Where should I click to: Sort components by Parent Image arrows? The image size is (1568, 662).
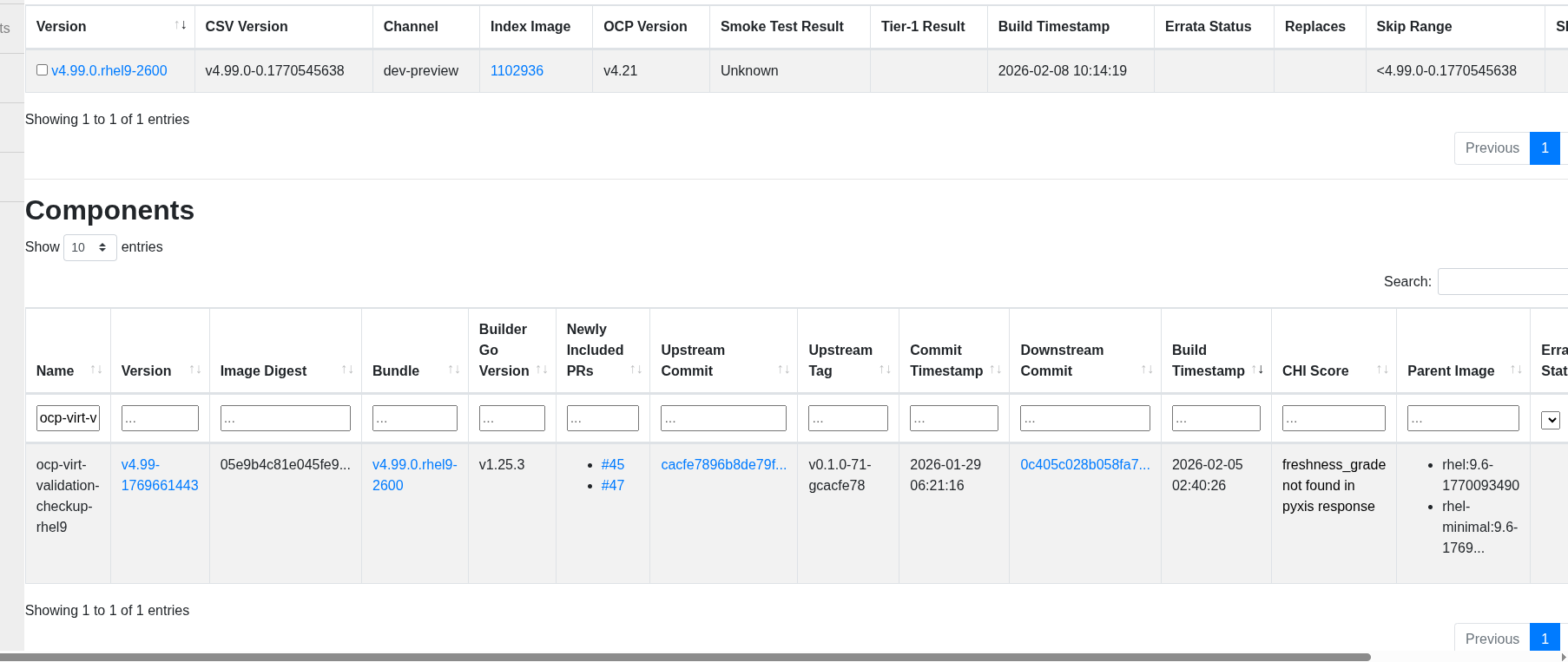click(x=1516, y=370)
